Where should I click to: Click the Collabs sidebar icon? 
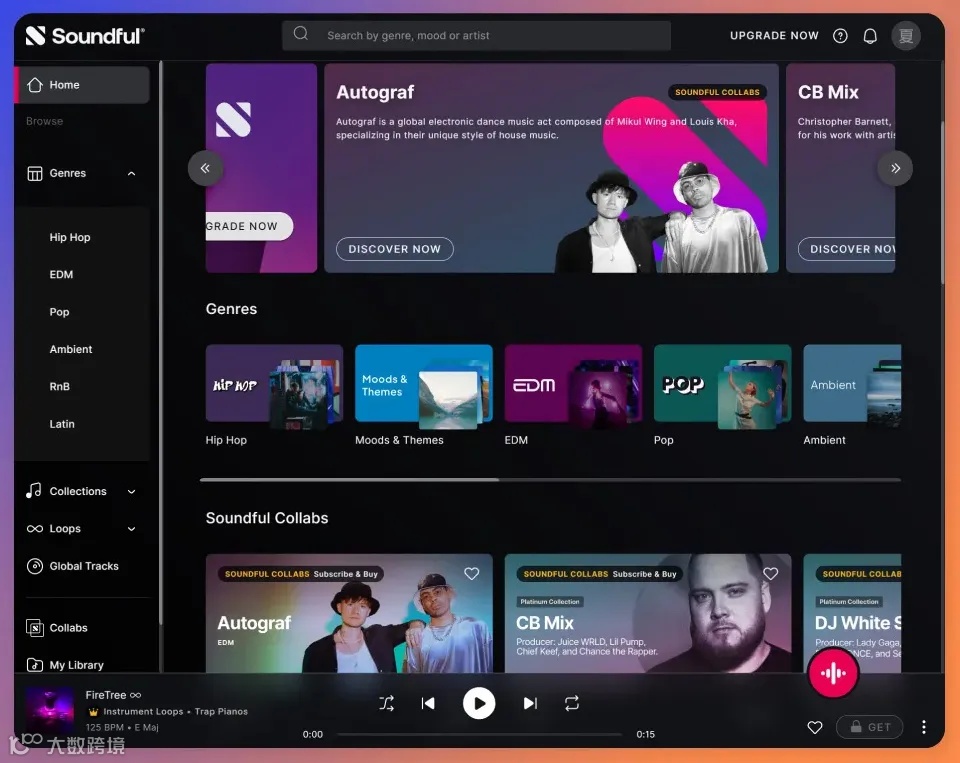coord(35,628)
